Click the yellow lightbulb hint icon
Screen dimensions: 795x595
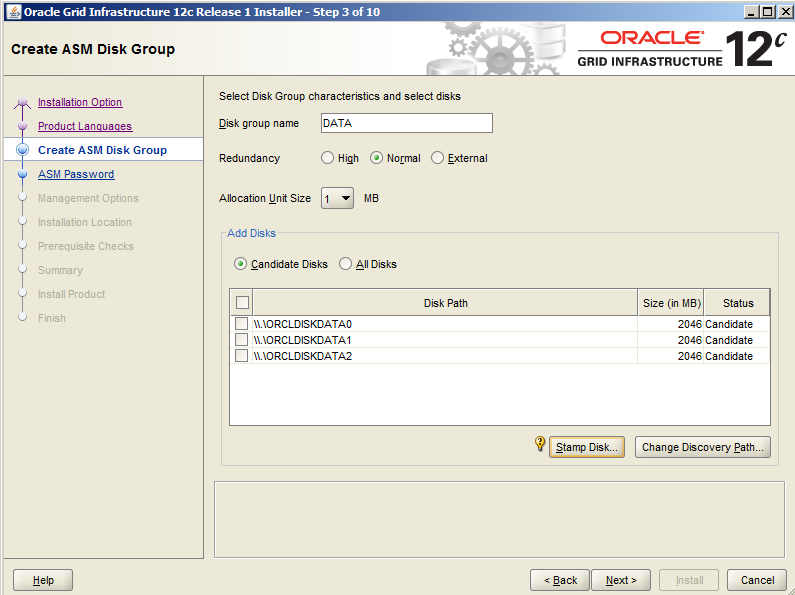[540, 444]
